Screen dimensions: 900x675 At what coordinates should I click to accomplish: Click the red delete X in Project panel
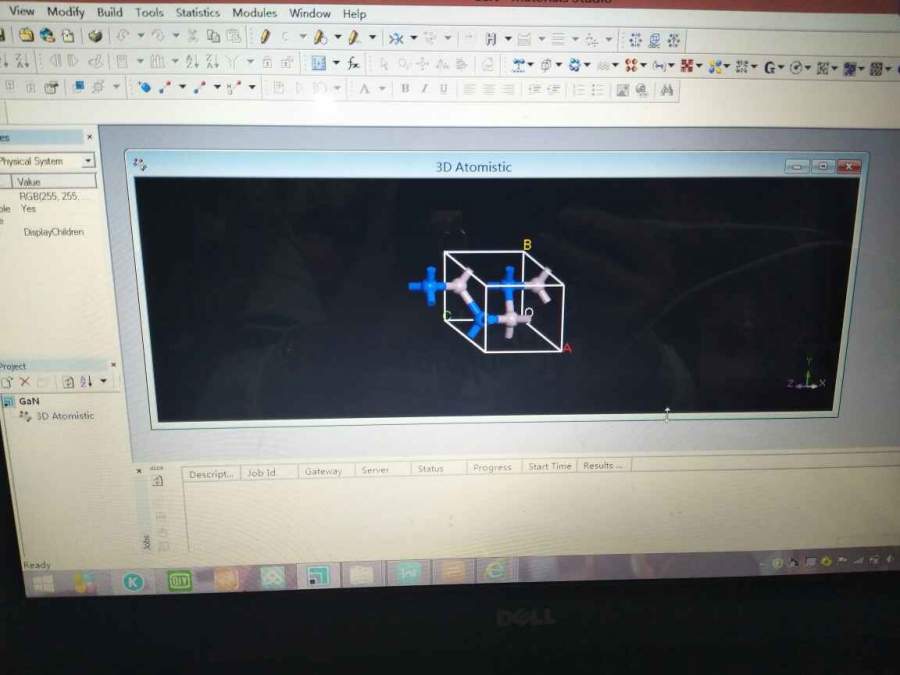[25, 382]
